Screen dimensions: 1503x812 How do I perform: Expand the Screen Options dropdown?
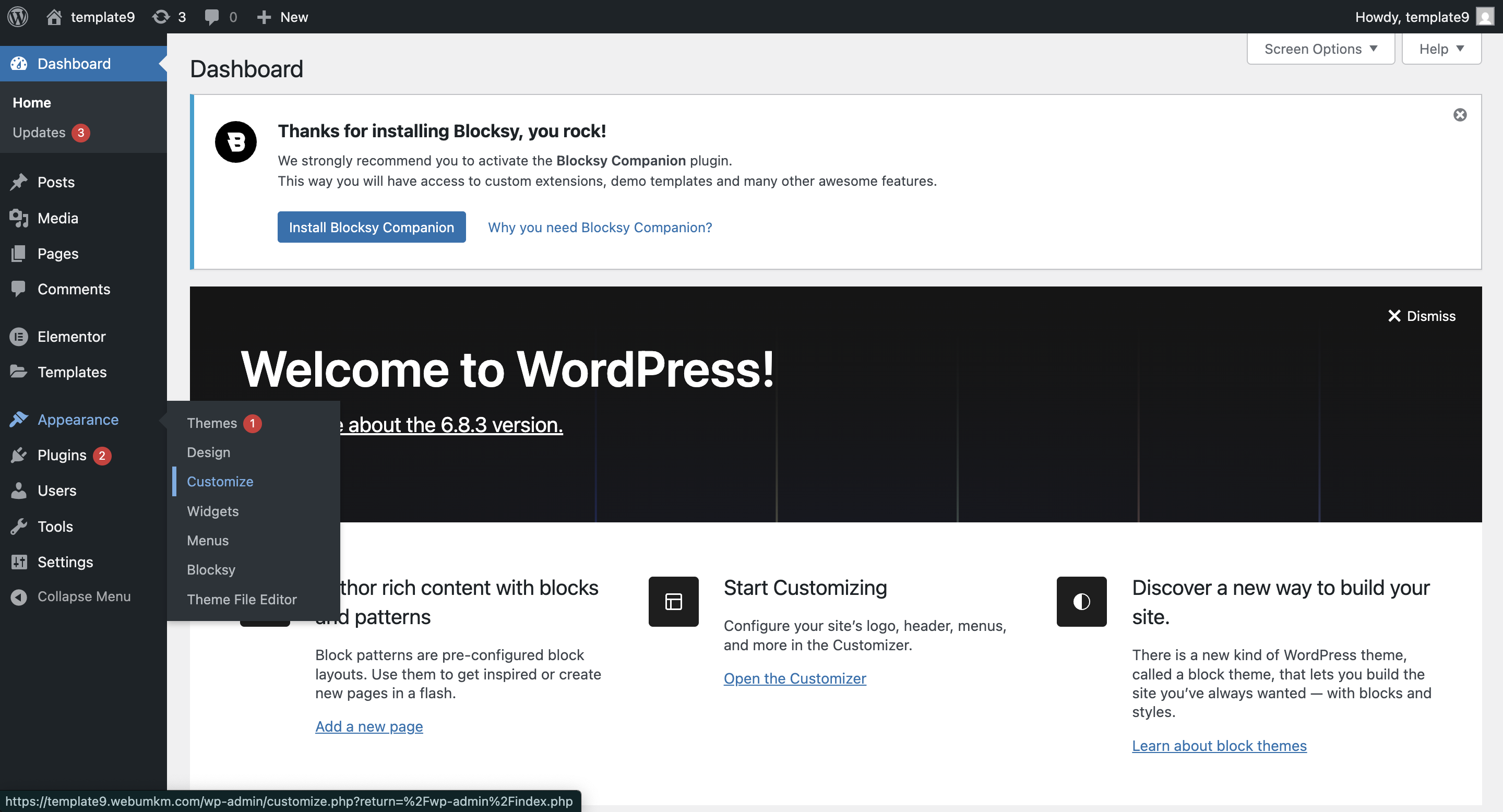tap(1320, 49)
